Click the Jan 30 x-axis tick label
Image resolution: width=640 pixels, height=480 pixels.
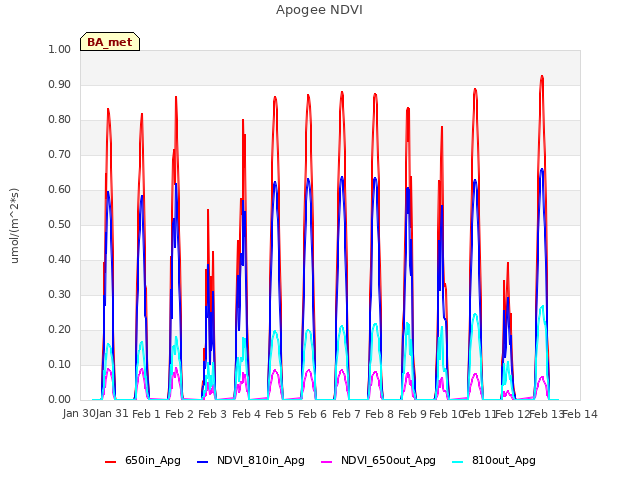tap(79, 413)
